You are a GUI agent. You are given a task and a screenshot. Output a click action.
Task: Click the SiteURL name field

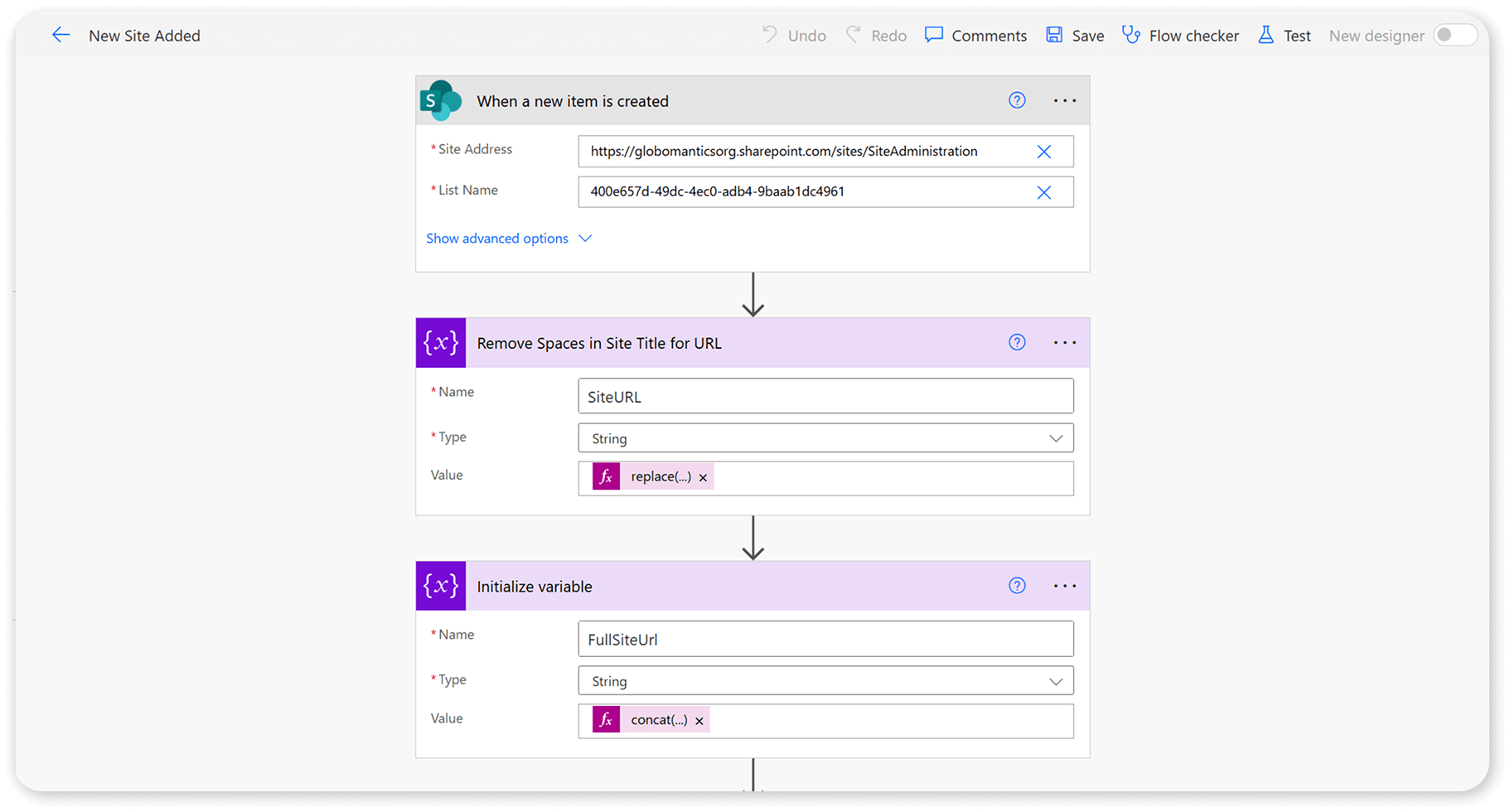click(825, 396)
